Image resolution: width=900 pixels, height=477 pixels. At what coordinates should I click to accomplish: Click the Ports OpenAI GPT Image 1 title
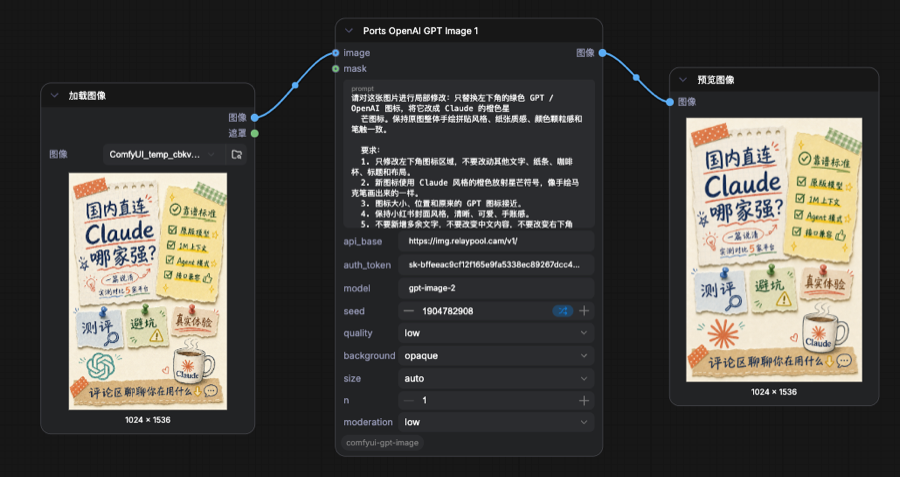(421, 31)
